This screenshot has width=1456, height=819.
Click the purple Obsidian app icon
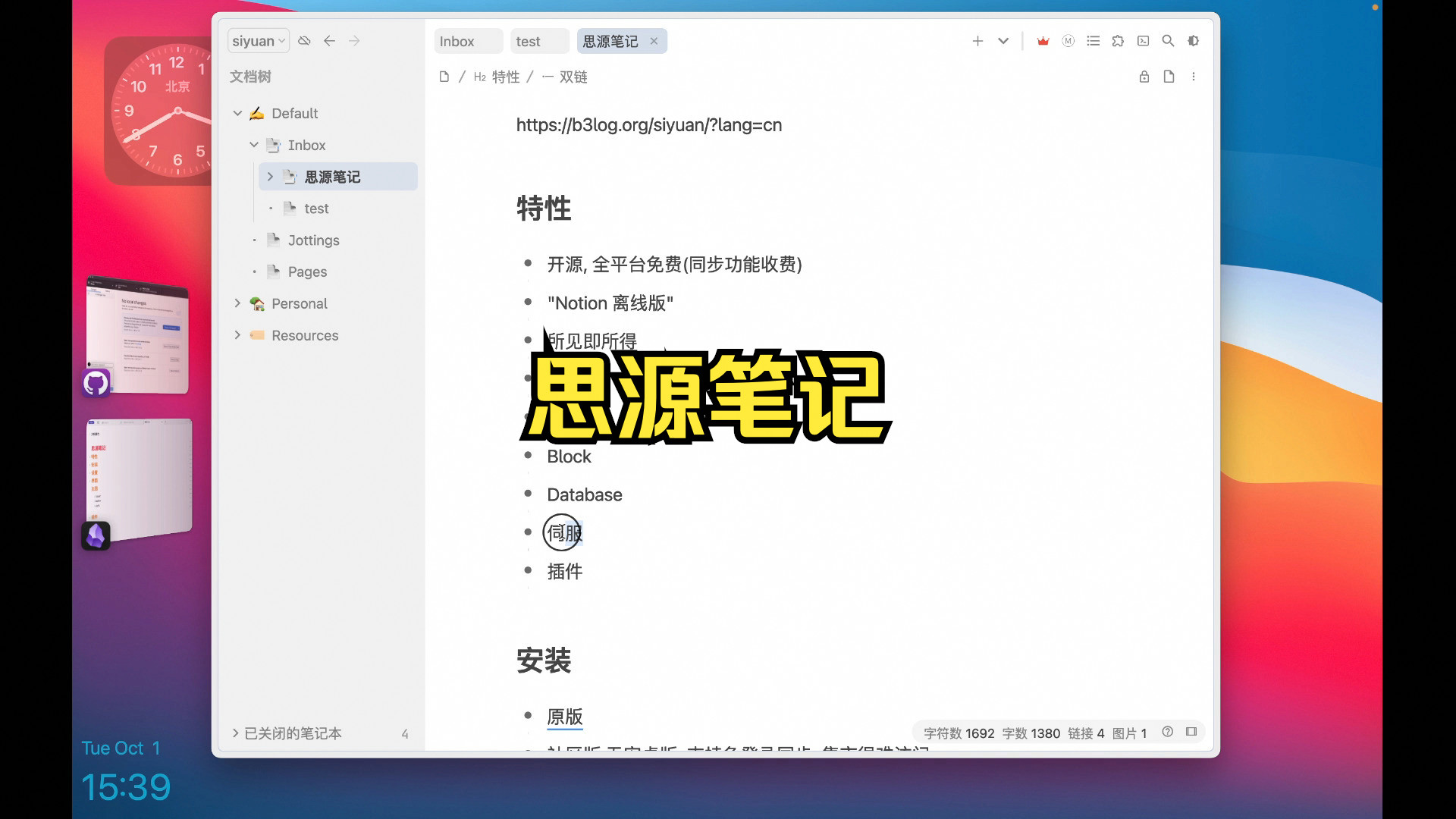coord(96,535)
